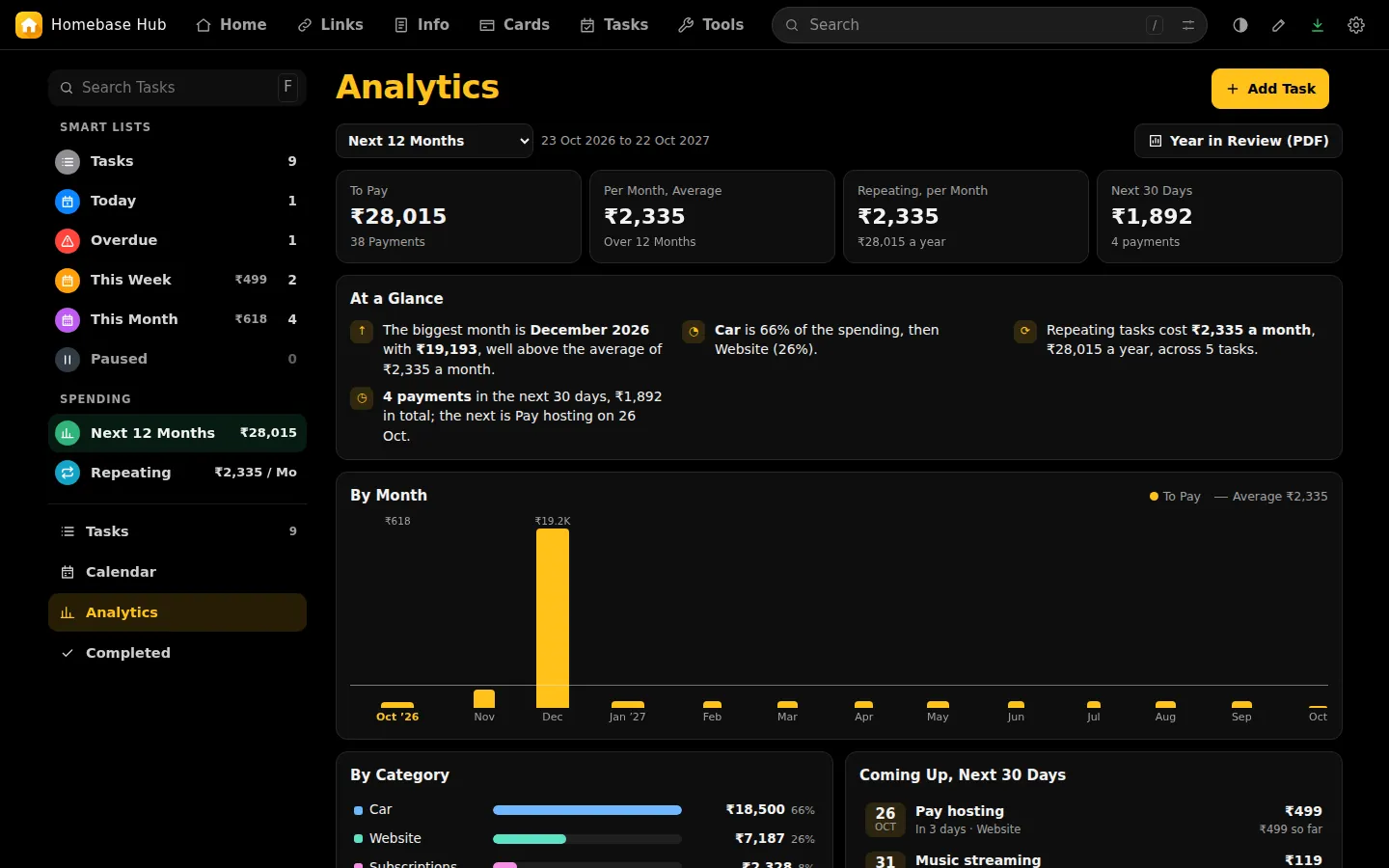This screenshot has height=868, width=1389.
Task: Click the blue Today calendar icon
Action: coord(68,202)
